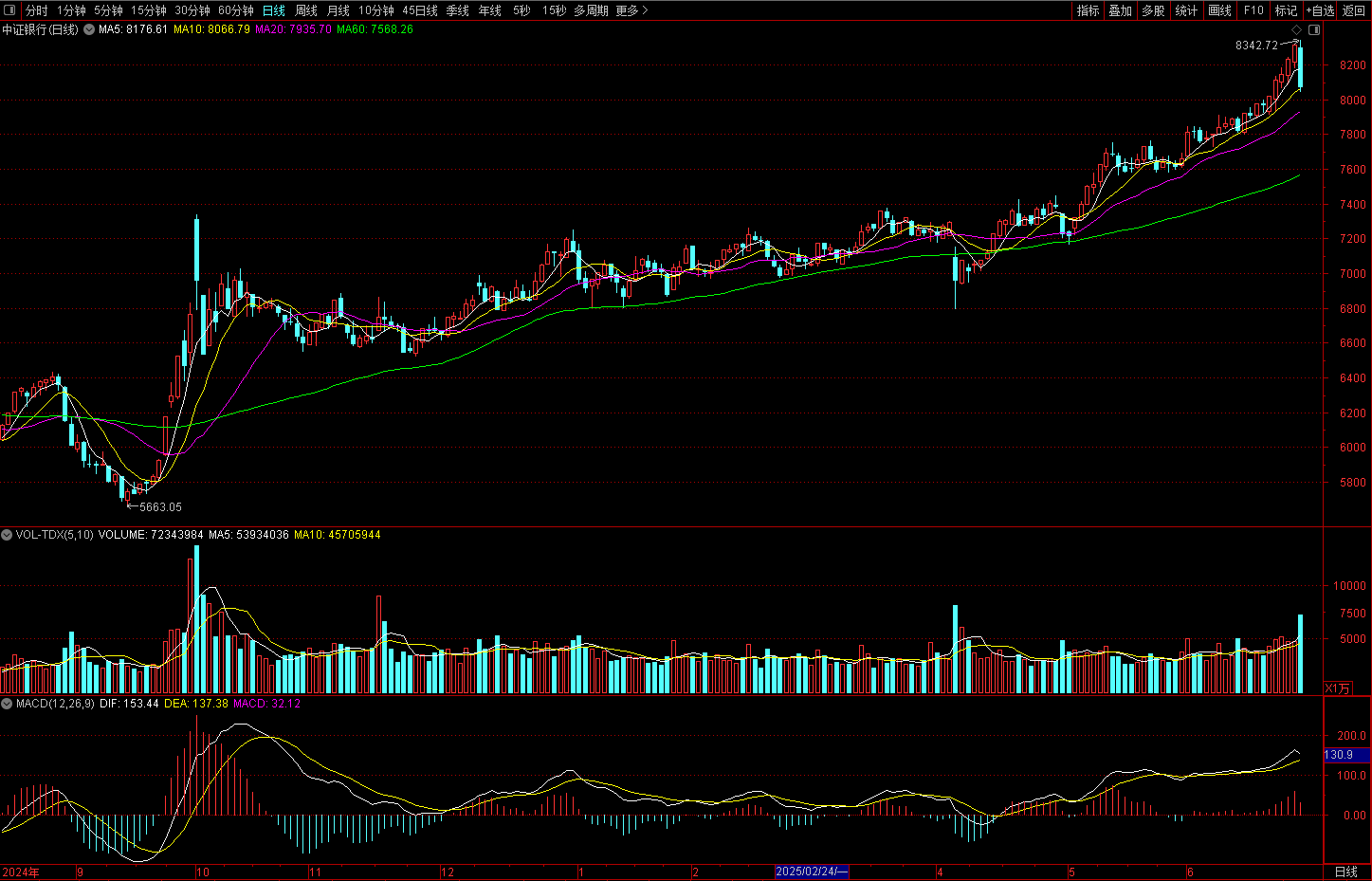The image size is (1372, 881).
Task: Expand the 中证银行(日线) indicator dropdown arrow
Action: point(89,30)
